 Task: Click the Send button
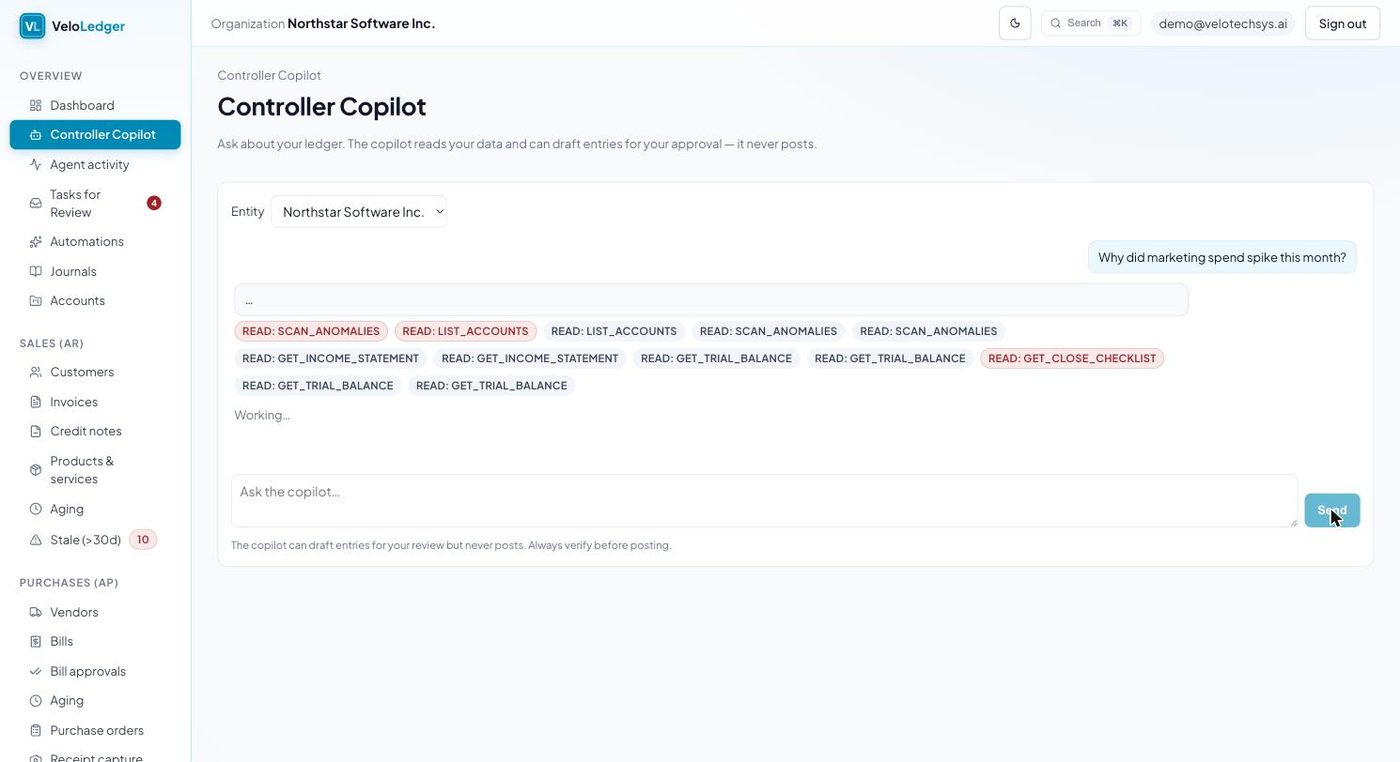tap(1332, 510)
